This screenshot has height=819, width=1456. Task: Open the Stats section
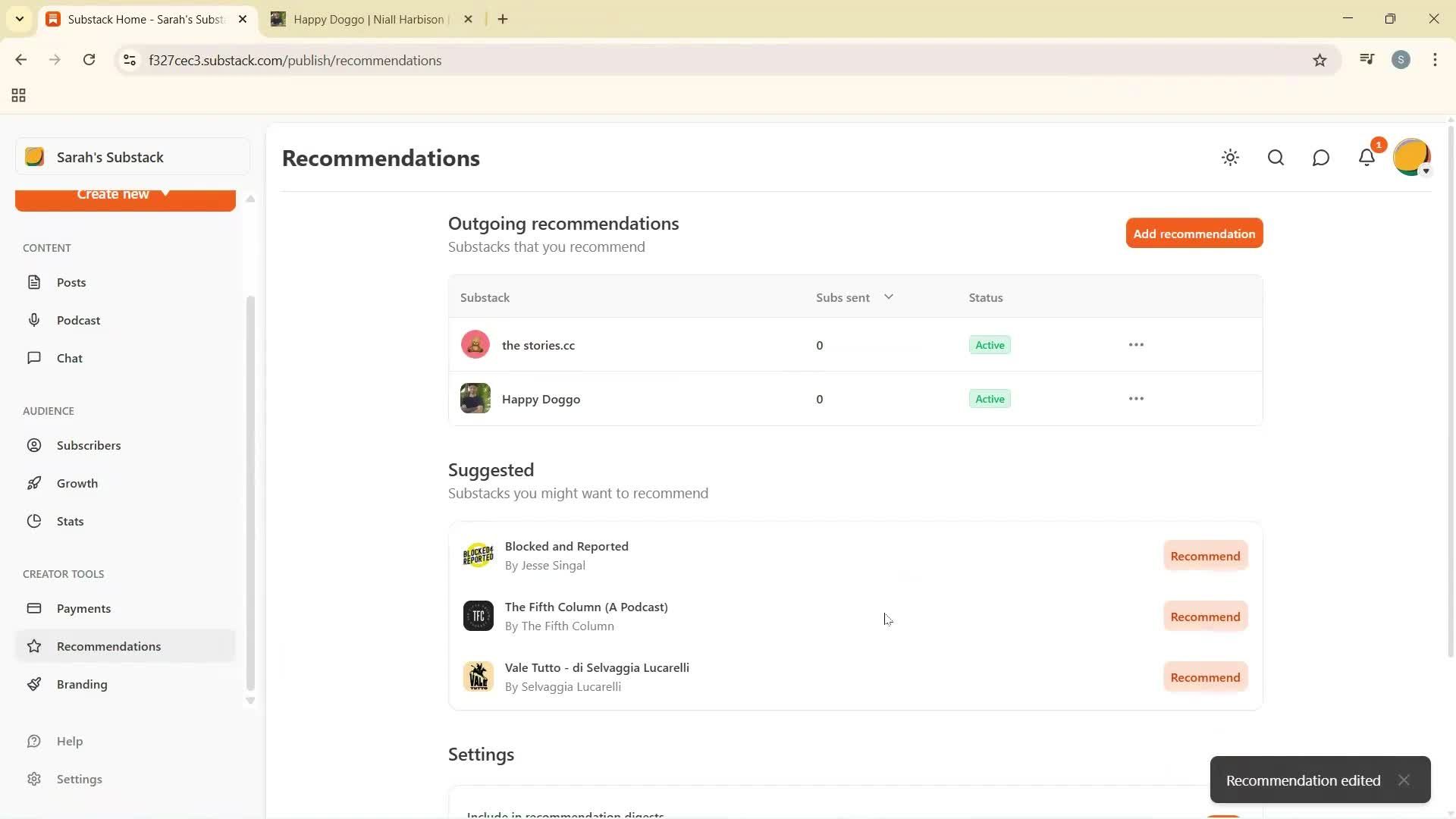click(69, 521)
